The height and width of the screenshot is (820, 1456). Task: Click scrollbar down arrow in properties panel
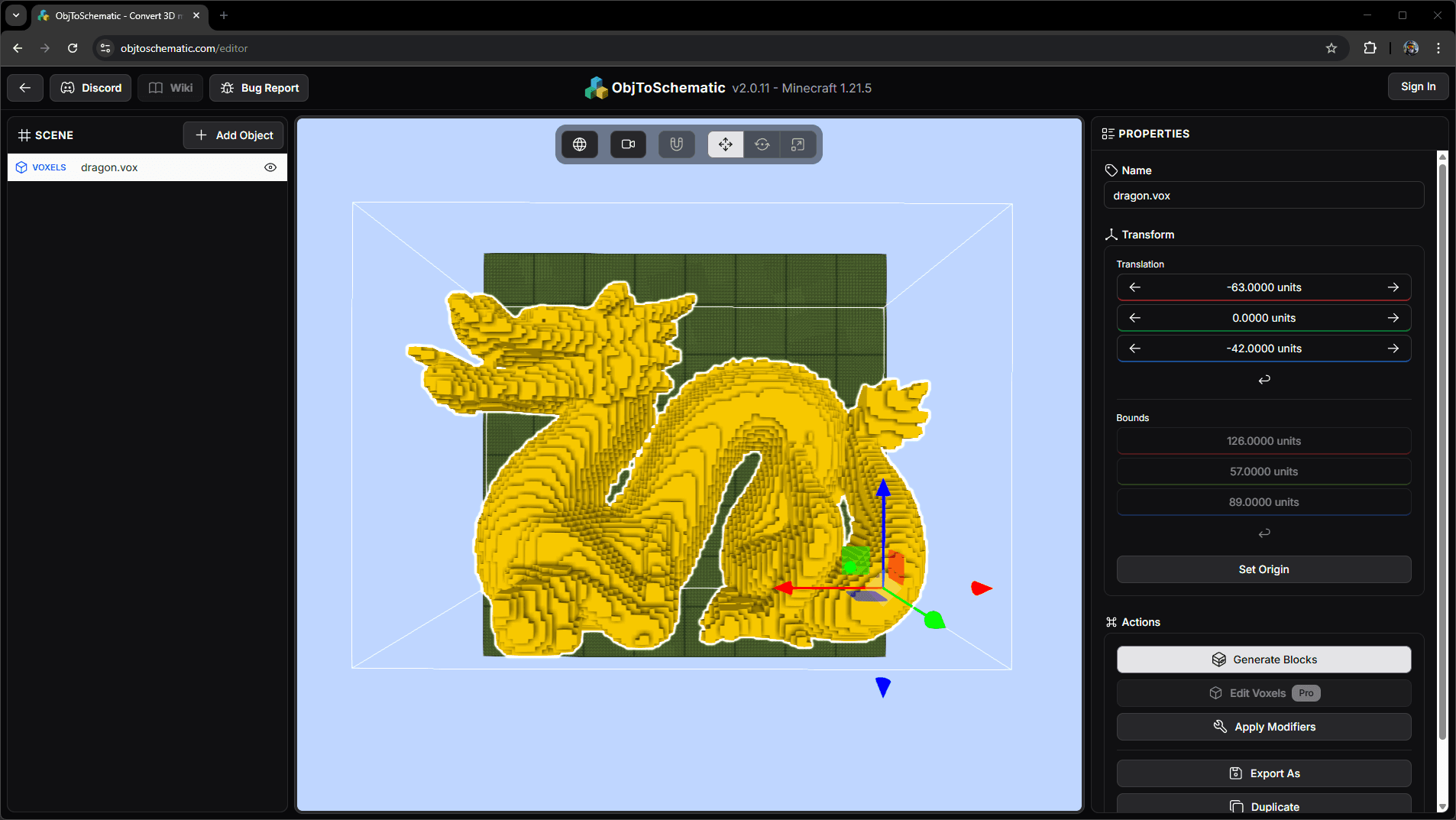(1442, 807)
